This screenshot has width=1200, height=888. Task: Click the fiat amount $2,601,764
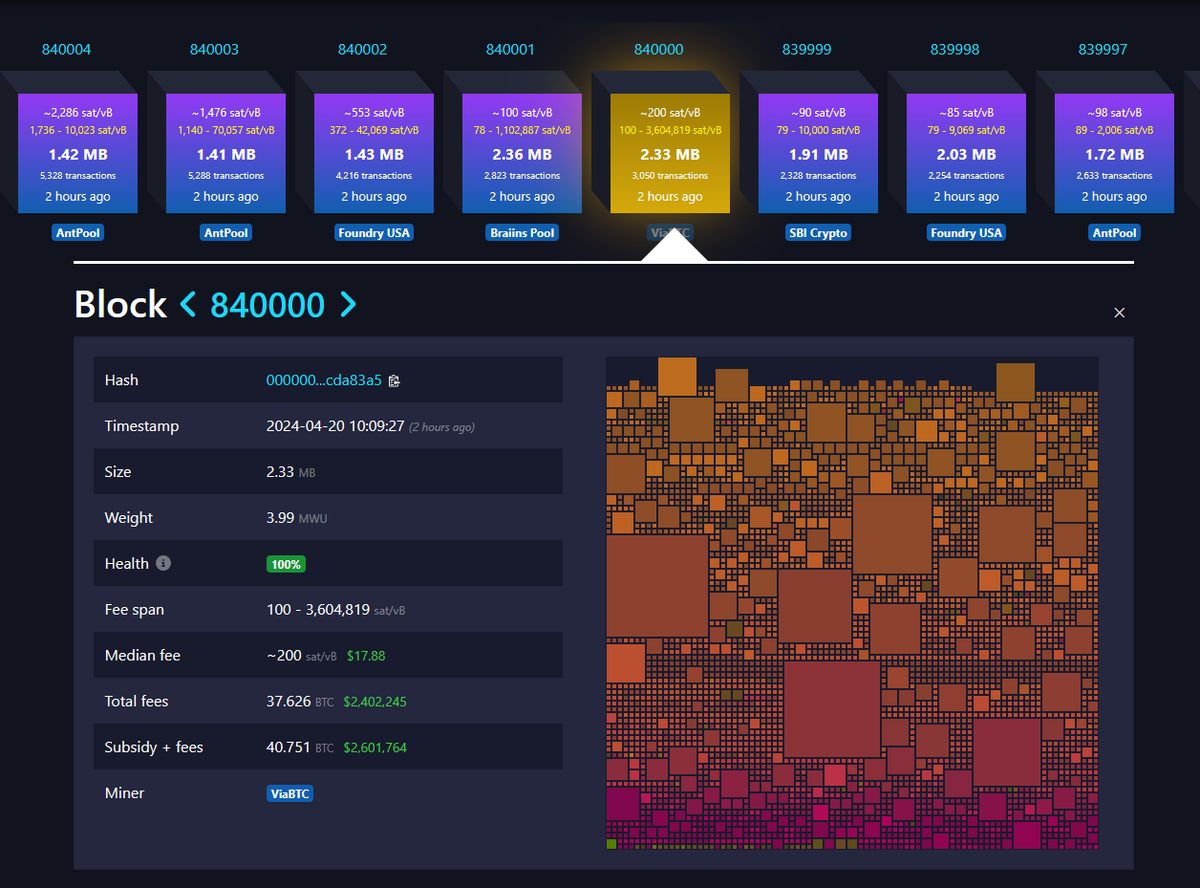375,748
